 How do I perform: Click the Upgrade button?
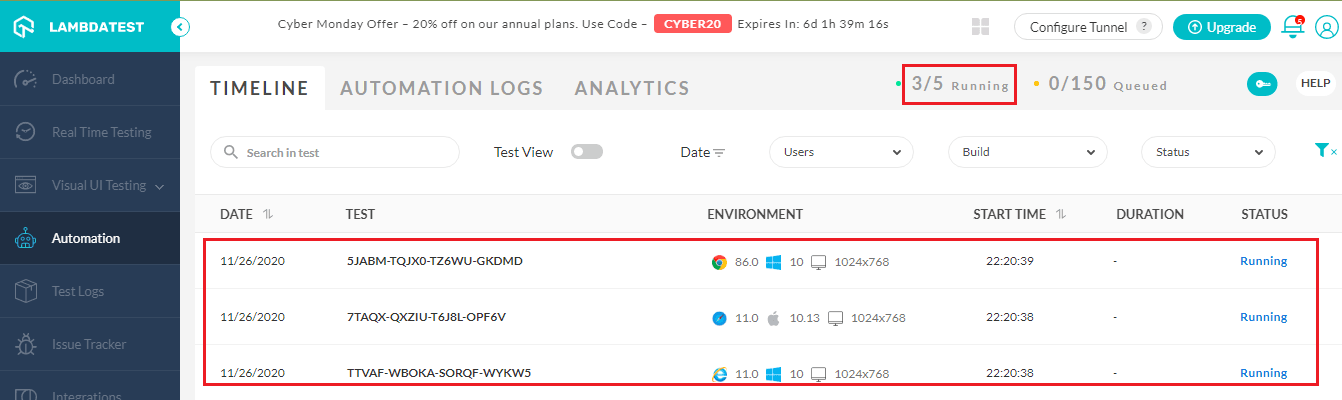tap(1221, 27)
